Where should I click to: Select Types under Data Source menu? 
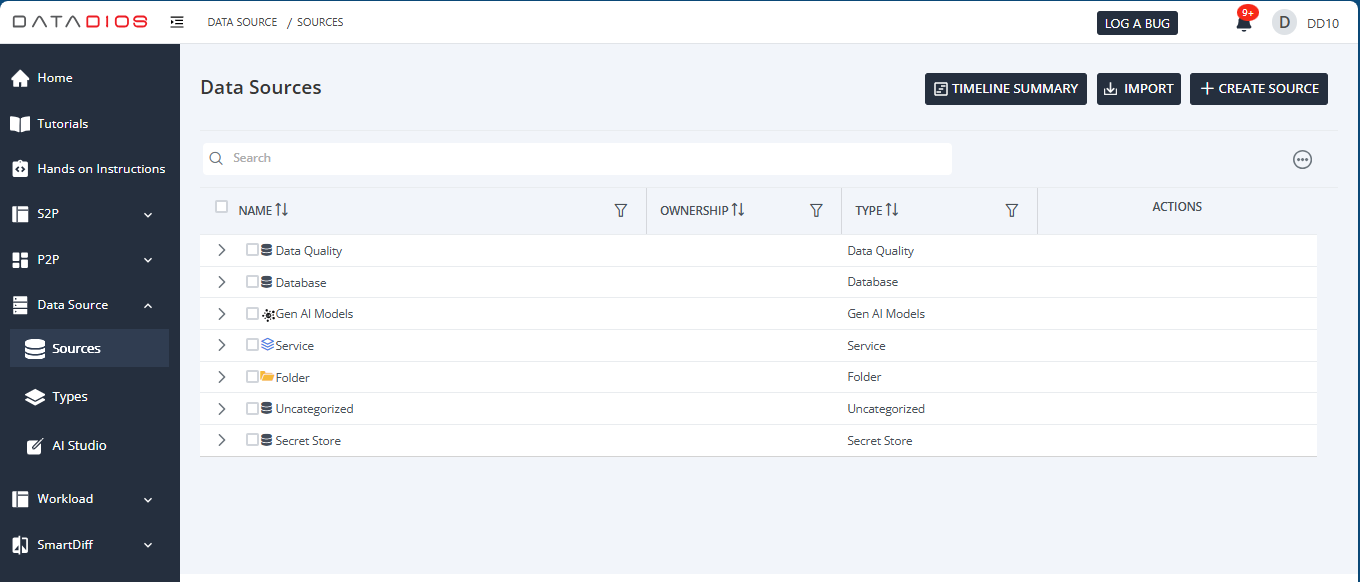pyautogui.click(x=68, y=397)
